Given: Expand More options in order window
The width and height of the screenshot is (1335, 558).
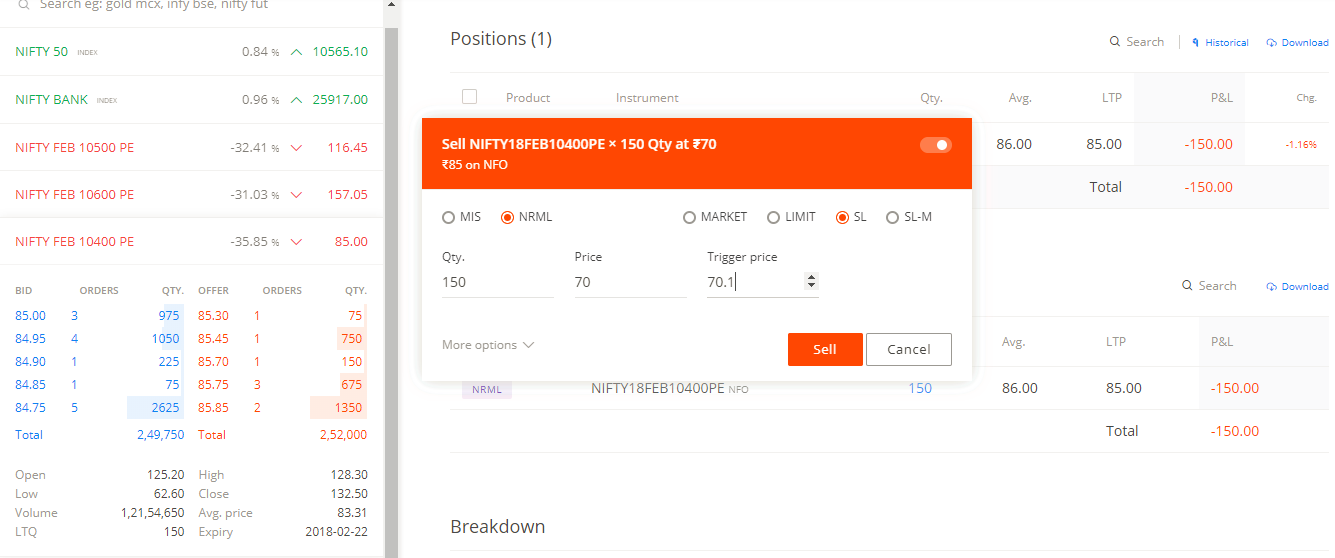Looking at the screenshot, I should pyautogui.click(x=488, y=345).
